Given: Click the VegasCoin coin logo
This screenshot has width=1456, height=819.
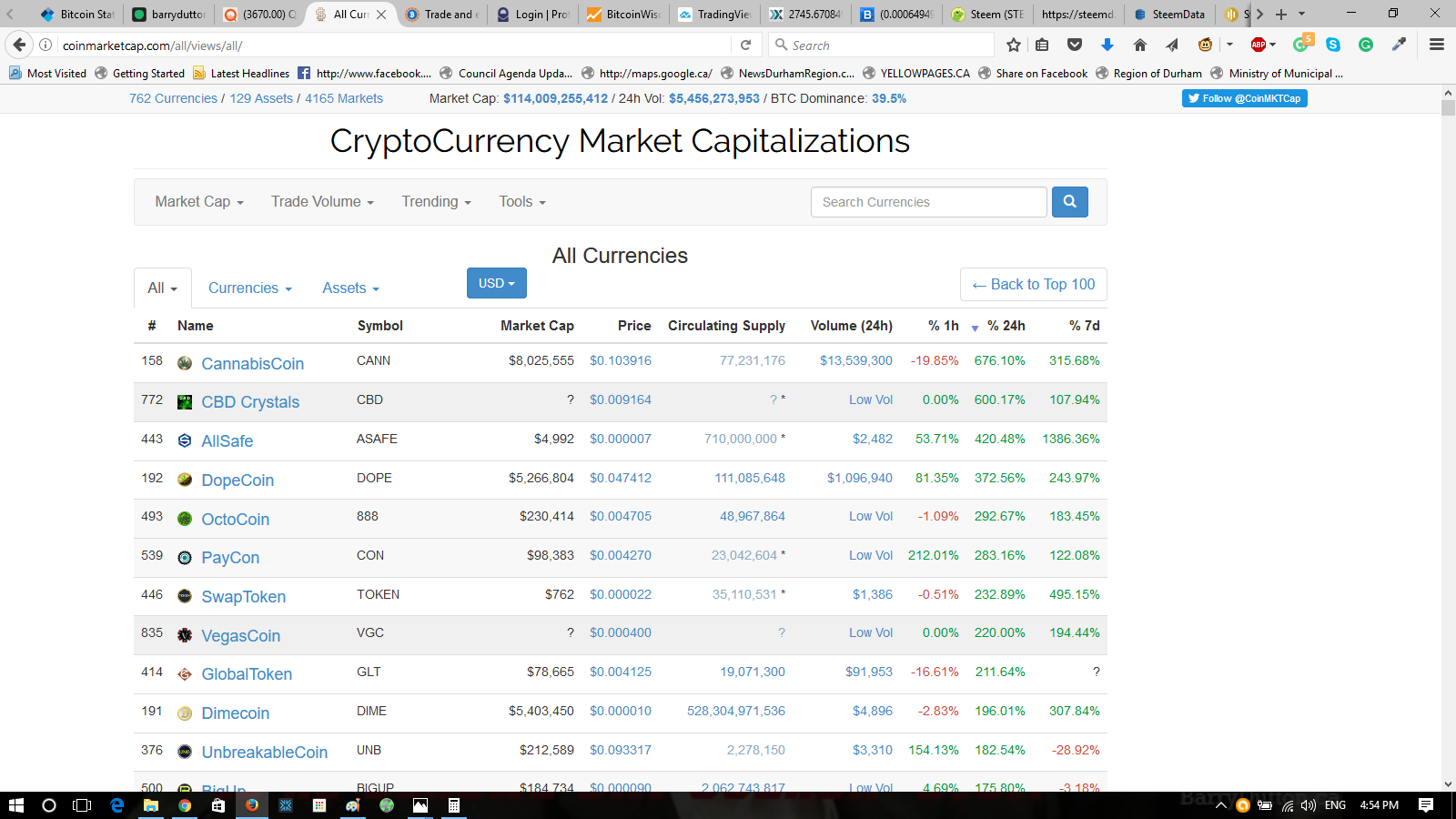Looking at the screenshot, I should click(x=185, y=635).
